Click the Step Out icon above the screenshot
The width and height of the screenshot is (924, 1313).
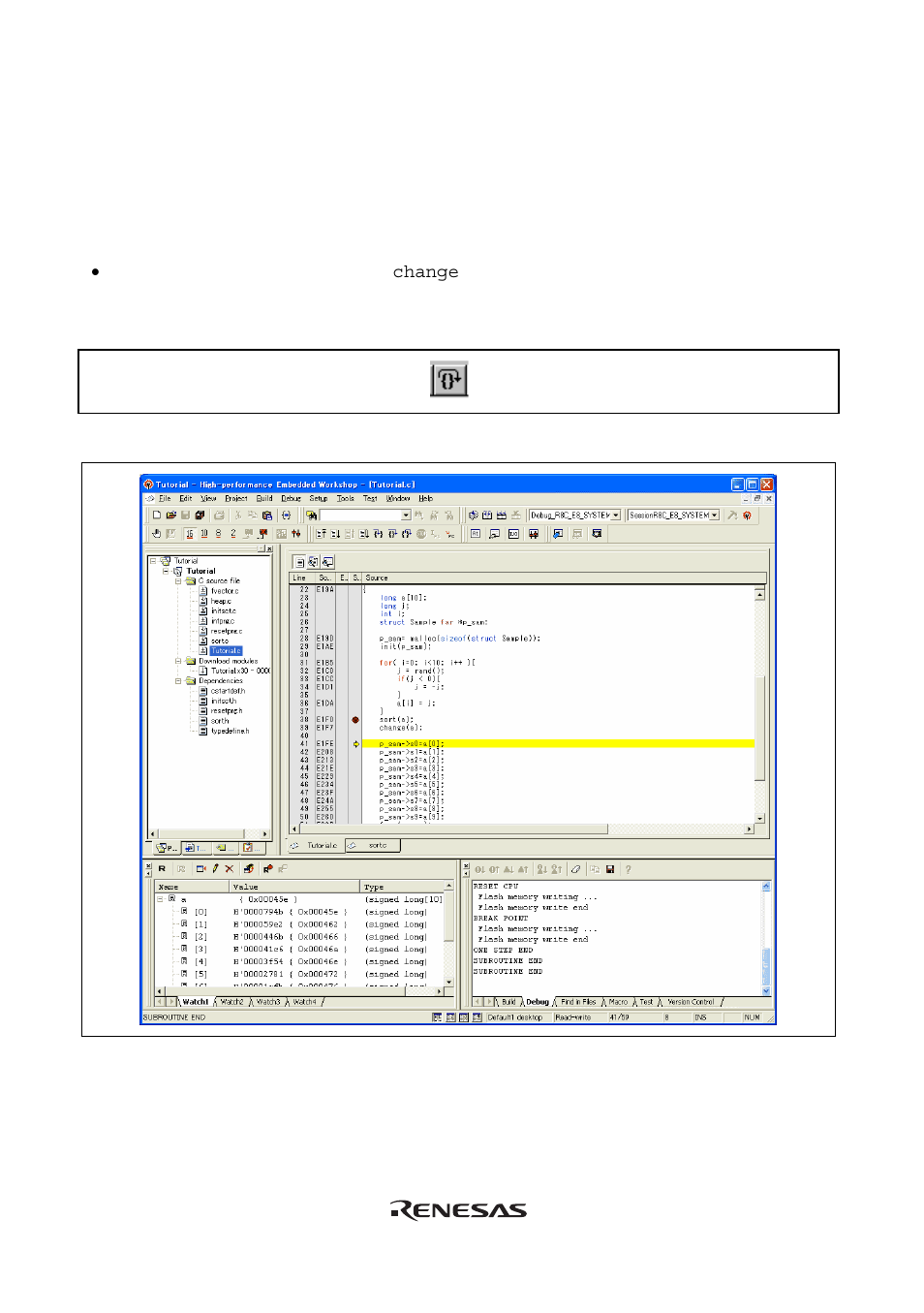coord(448,379)
